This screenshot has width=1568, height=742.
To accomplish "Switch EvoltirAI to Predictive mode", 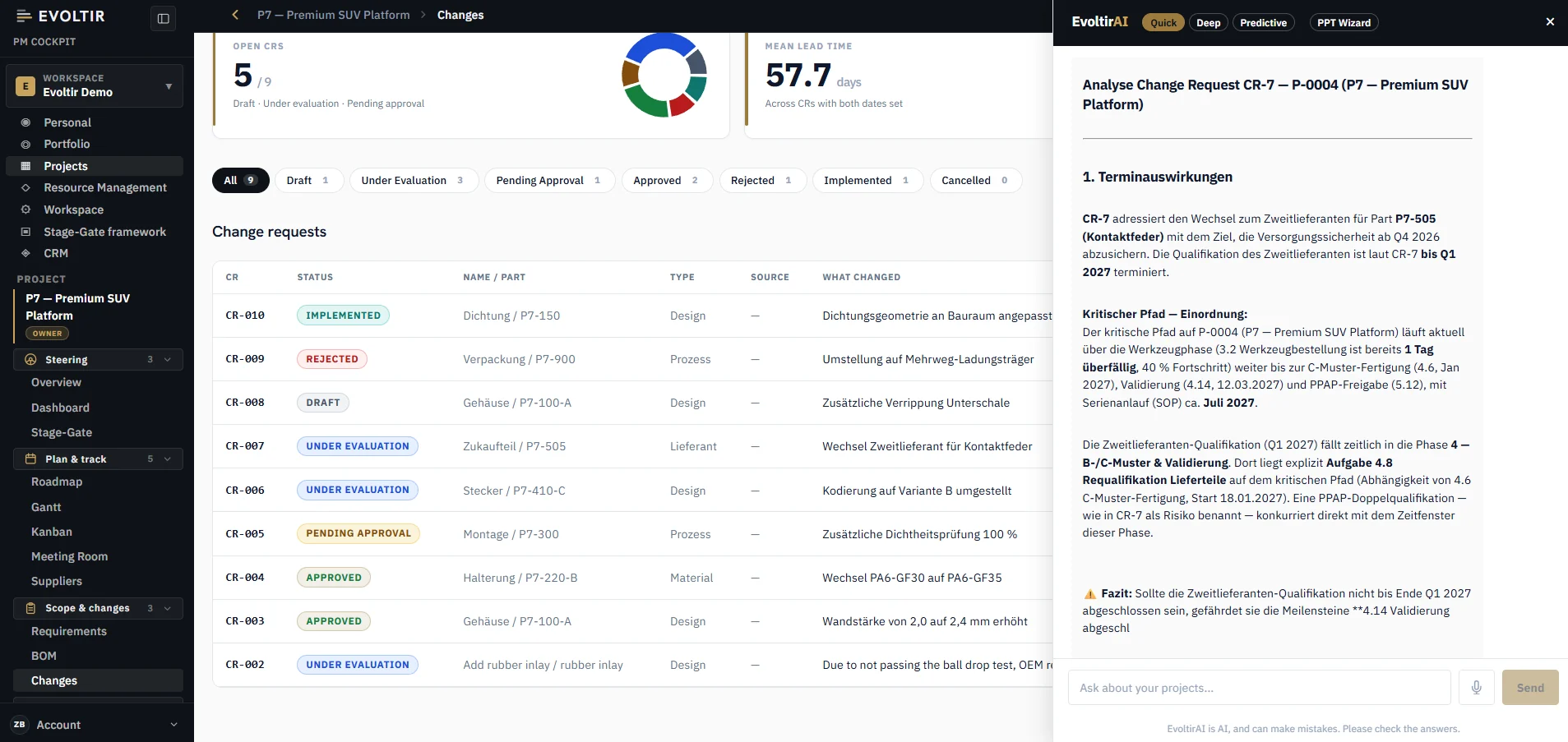I will pos(1263,23).
